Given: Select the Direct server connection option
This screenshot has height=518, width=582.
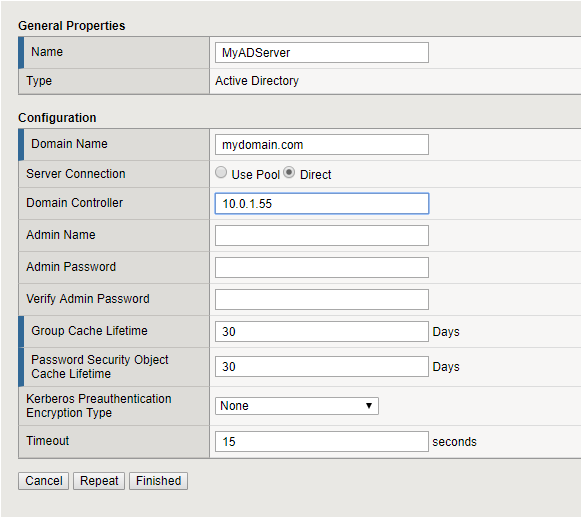Looking at the screenshot, I should [x=289, y=173].
